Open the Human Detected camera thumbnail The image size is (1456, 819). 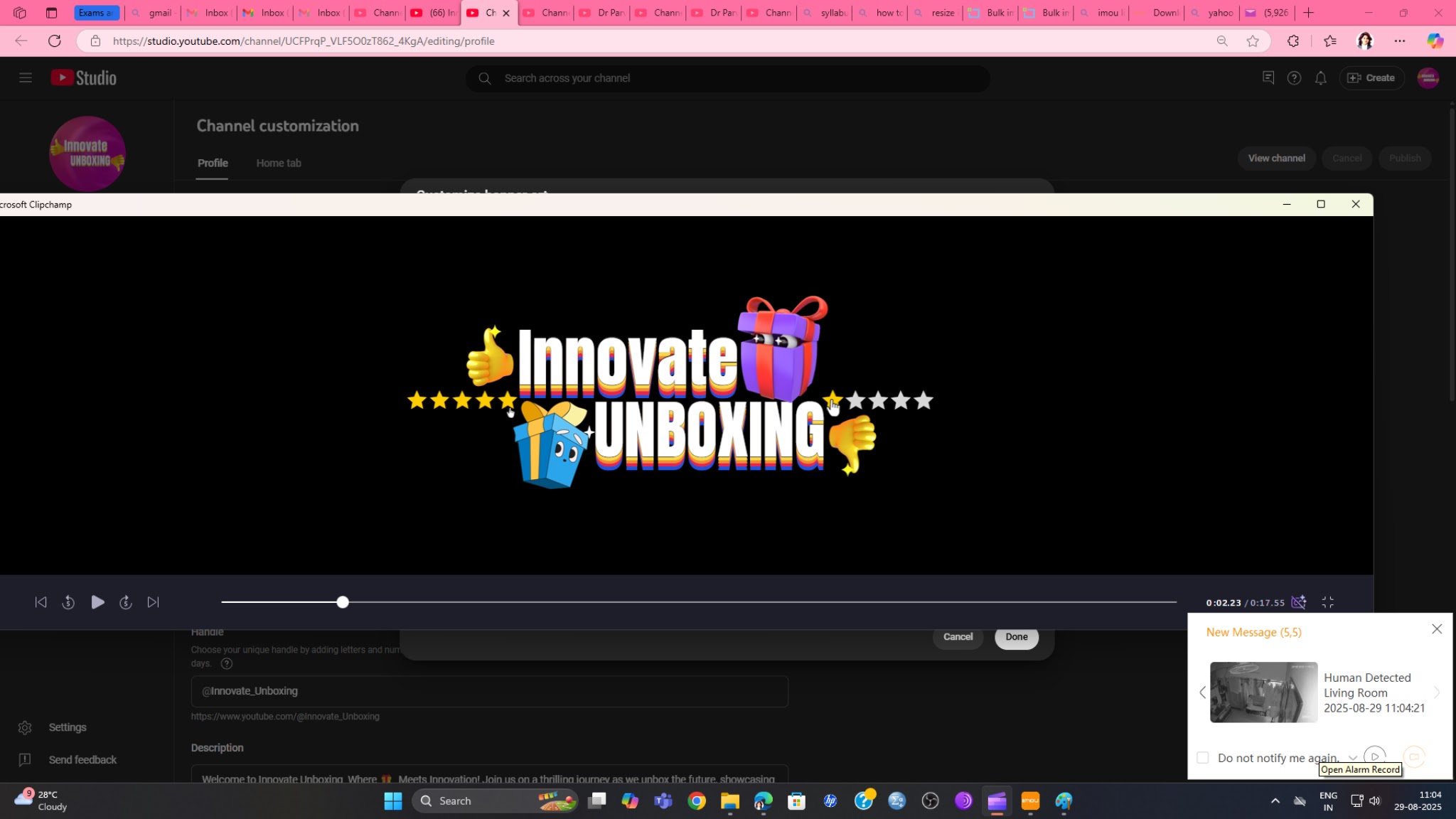tap(1263, 692)
